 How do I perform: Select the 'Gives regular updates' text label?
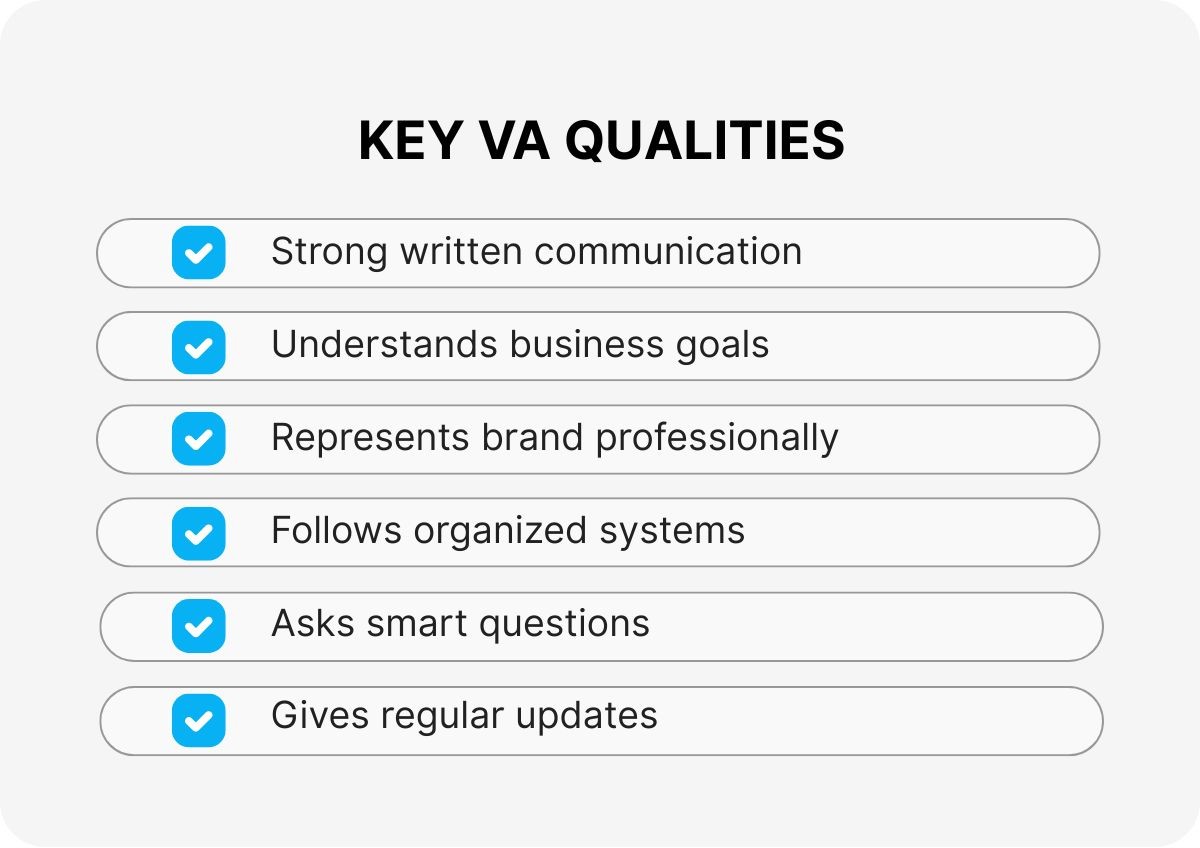(464, 717)
